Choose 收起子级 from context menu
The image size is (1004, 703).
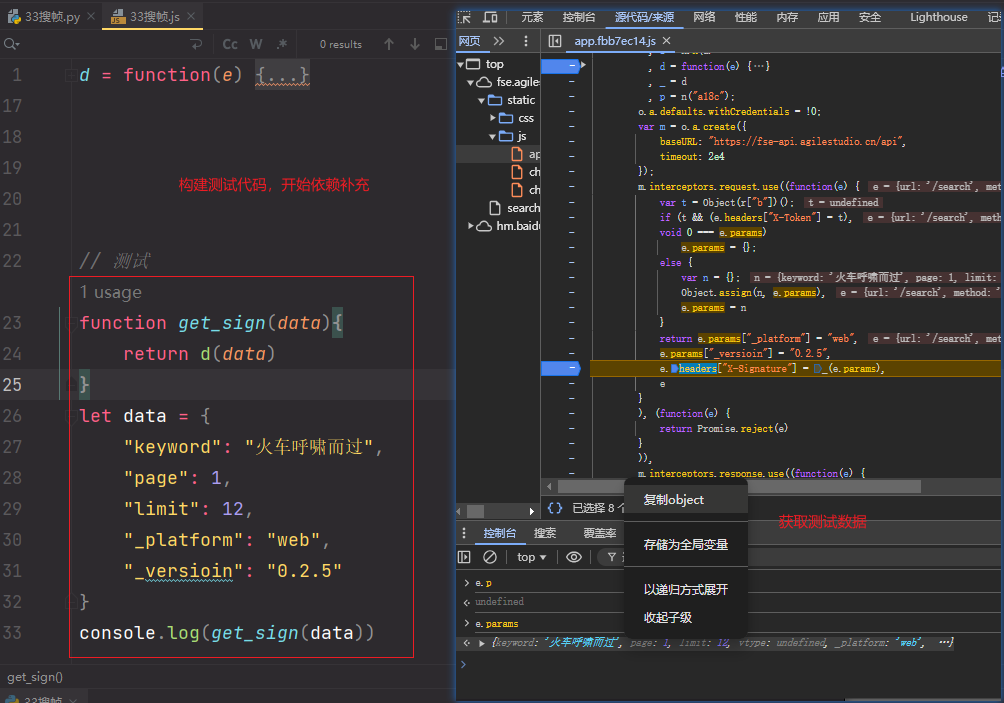686,618
